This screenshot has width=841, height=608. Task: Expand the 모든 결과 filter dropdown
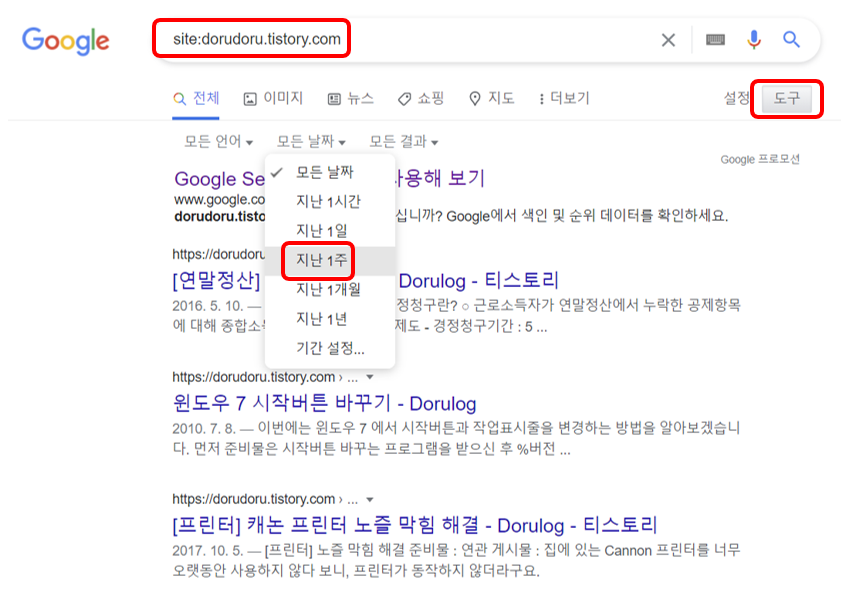403,142
